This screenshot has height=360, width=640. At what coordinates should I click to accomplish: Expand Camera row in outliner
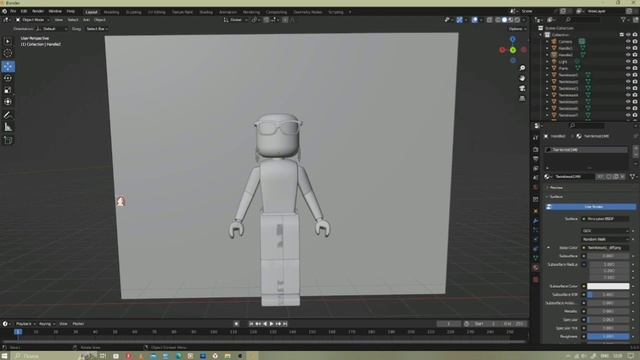pyautogui.click(x=547, y=42)
